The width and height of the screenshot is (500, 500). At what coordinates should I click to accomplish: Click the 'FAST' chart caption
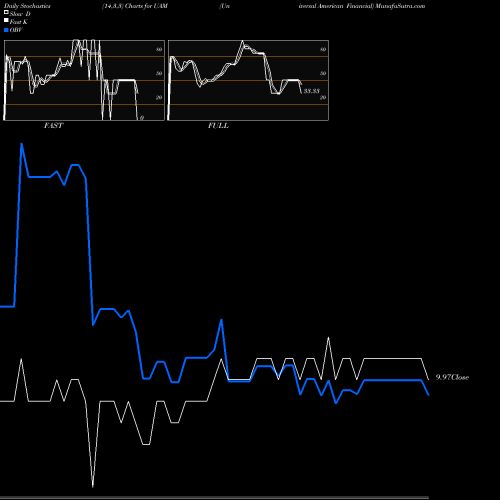tap(53, 126)
